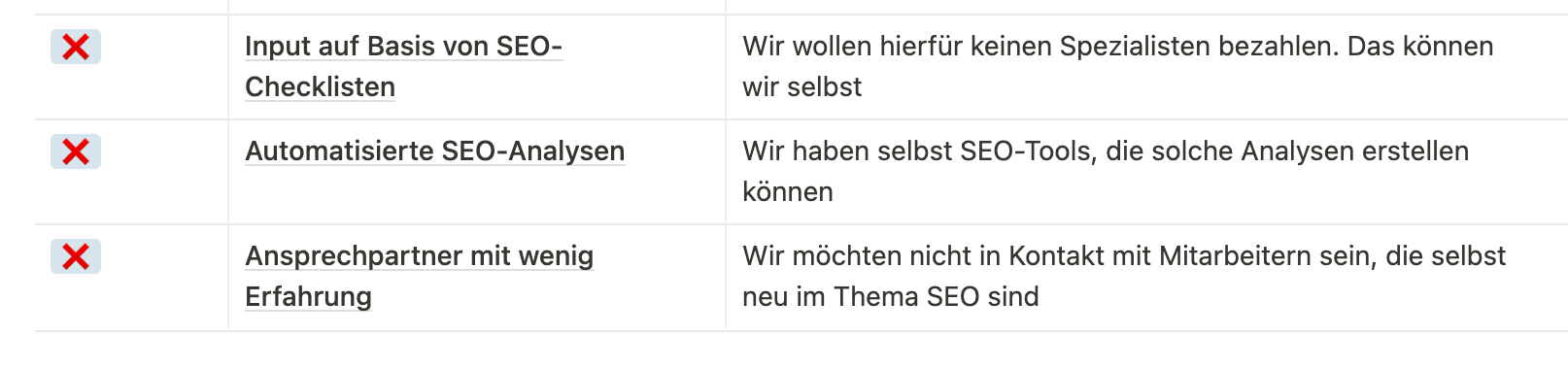The height and width of the screenshot is (369, 1568).
Task: Open the Automatisierte SEO-Analysen link
Action: click(x=434, y=151)
